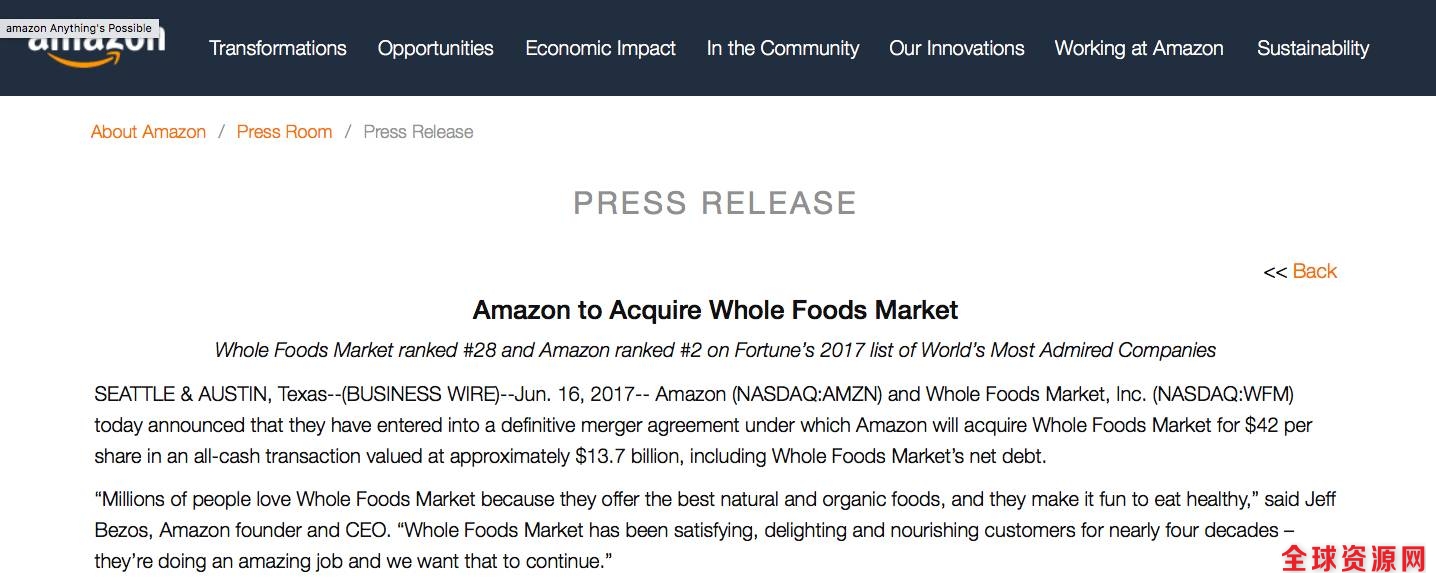This screenshot has height=583, width=1436.
Task: Select the Sustainability nav item
Action: point(1313,48)
